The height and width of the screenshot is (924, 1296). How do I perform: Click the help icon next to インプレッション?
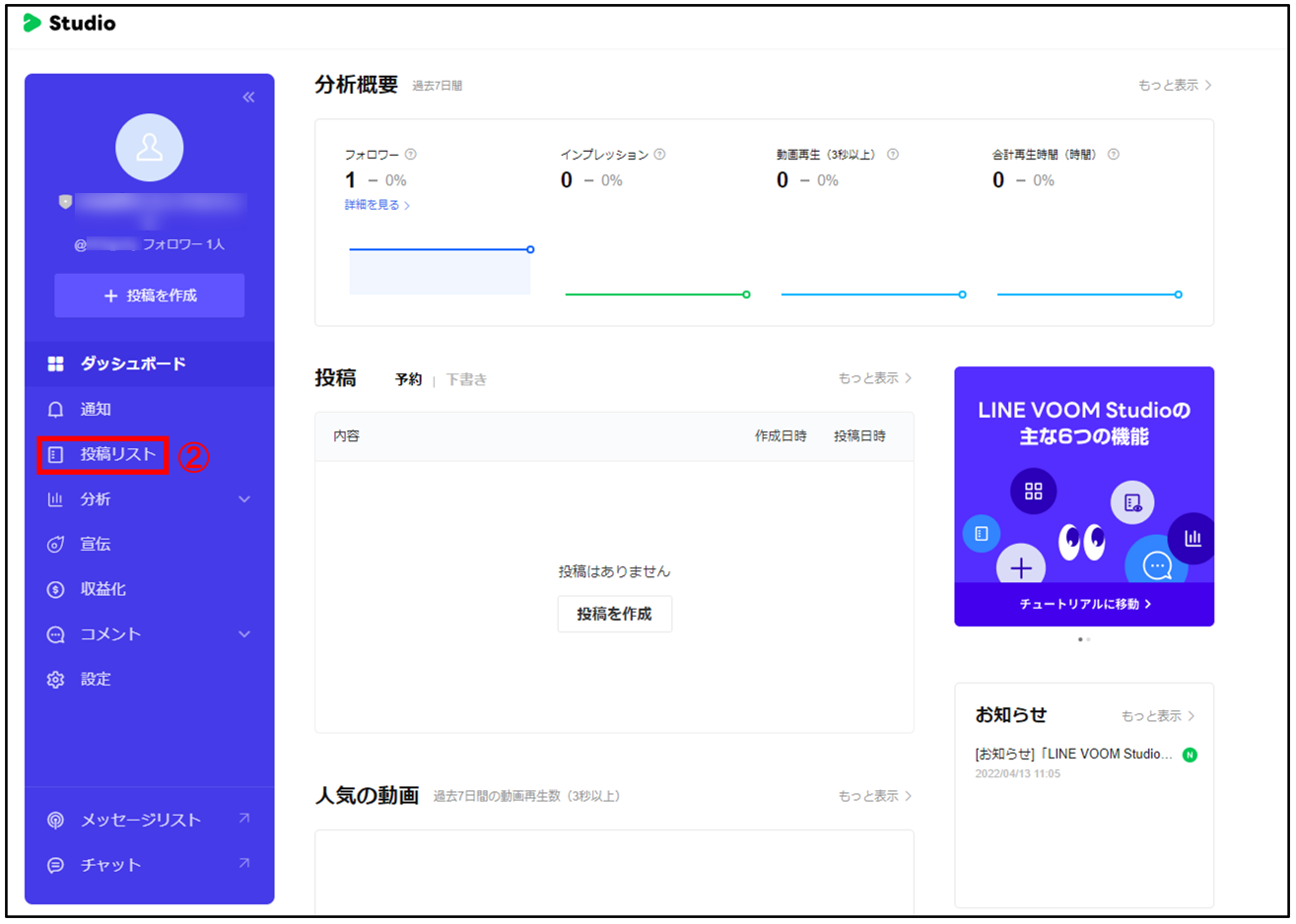(x=659, y=155)
